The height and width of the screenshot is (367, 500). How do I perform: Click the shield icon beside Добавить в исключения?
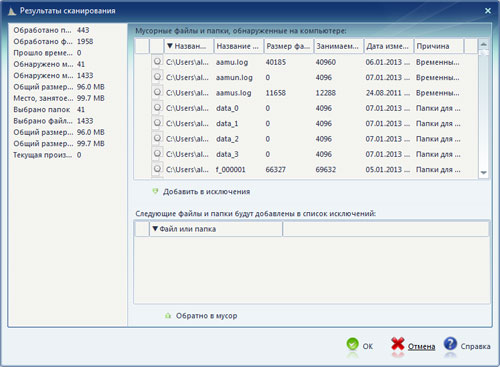click(x=155, y=191)
